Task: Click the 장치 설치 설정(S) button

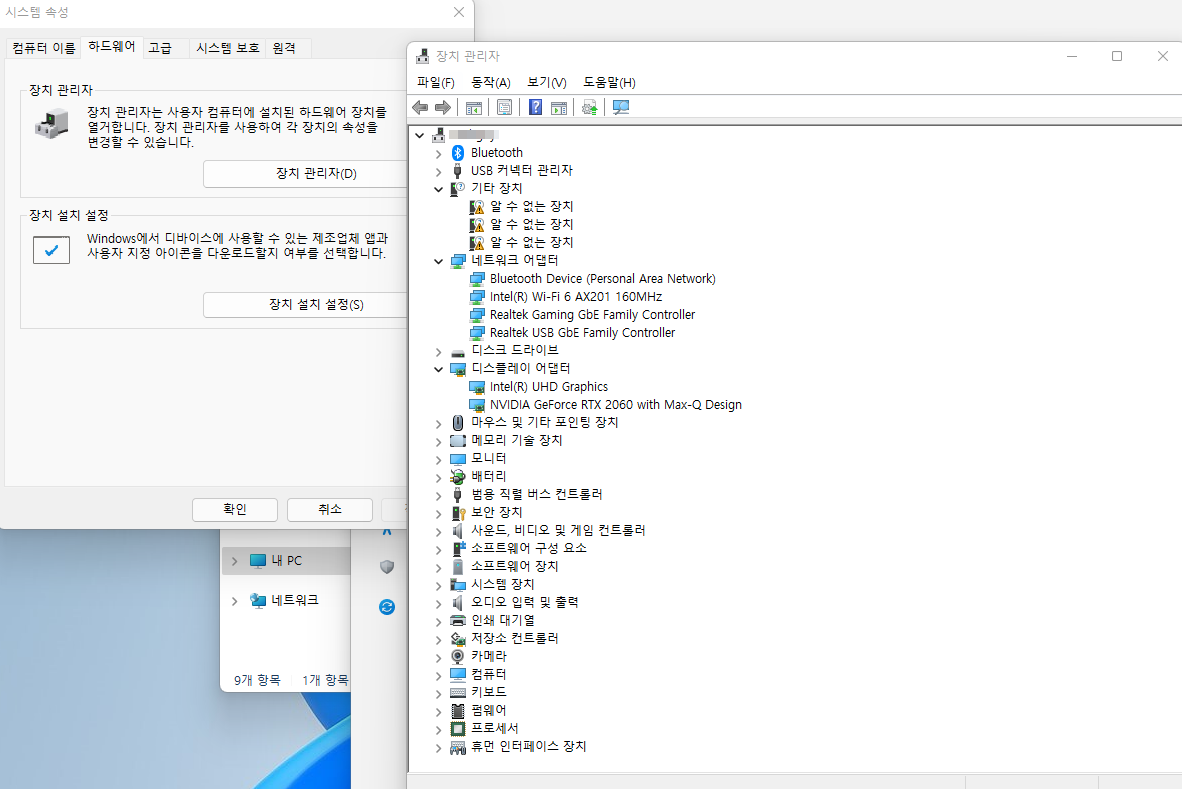Action: coord(316,304)
